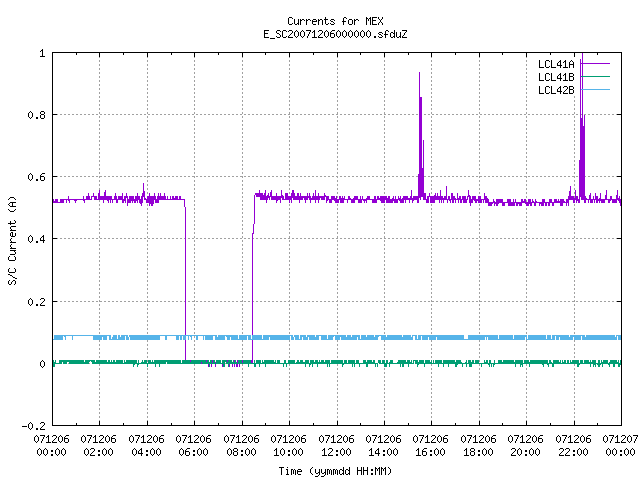Click the purple LCL41A legend line sample
The width and height of the screenshot is (640, 480).
[596, 64]
